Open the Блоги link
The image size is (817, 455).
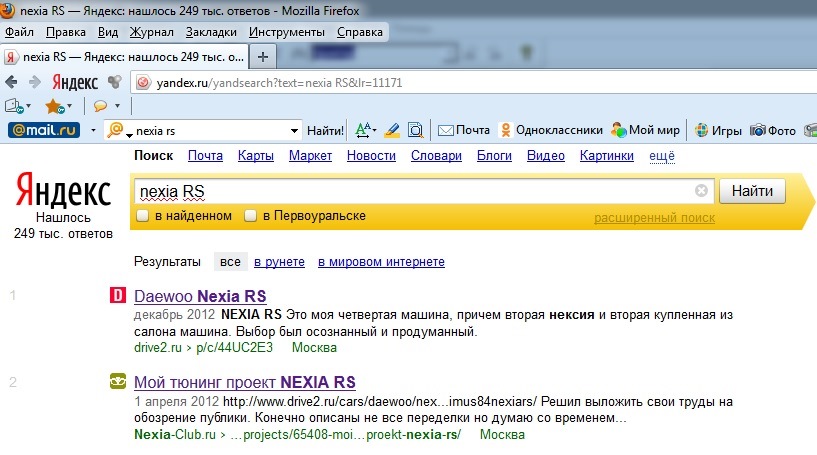coord(494,156)
